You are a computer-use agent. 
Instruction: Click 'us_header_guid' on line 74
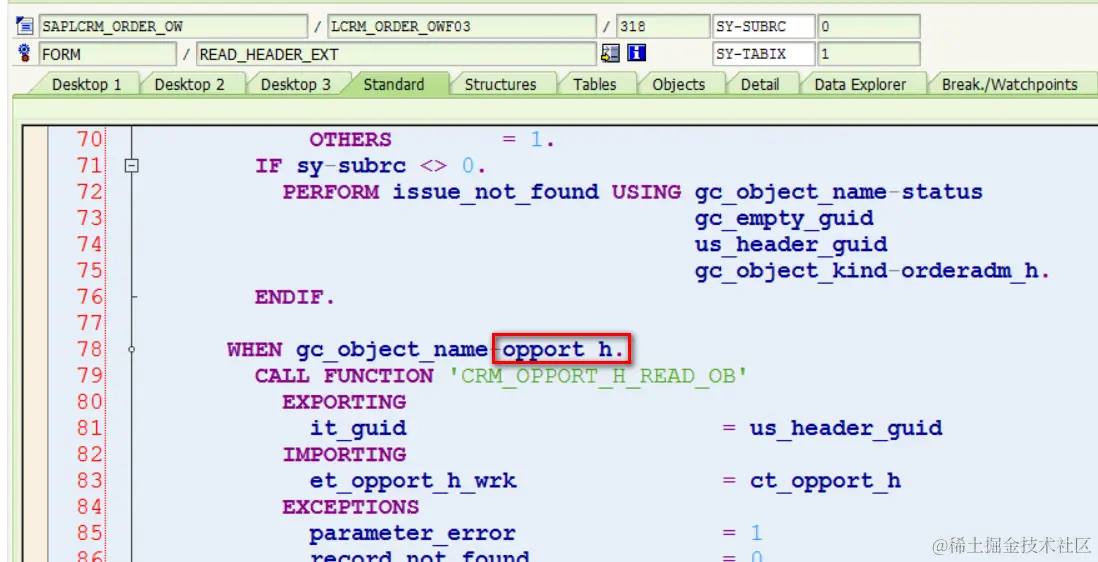click(791, 245)
